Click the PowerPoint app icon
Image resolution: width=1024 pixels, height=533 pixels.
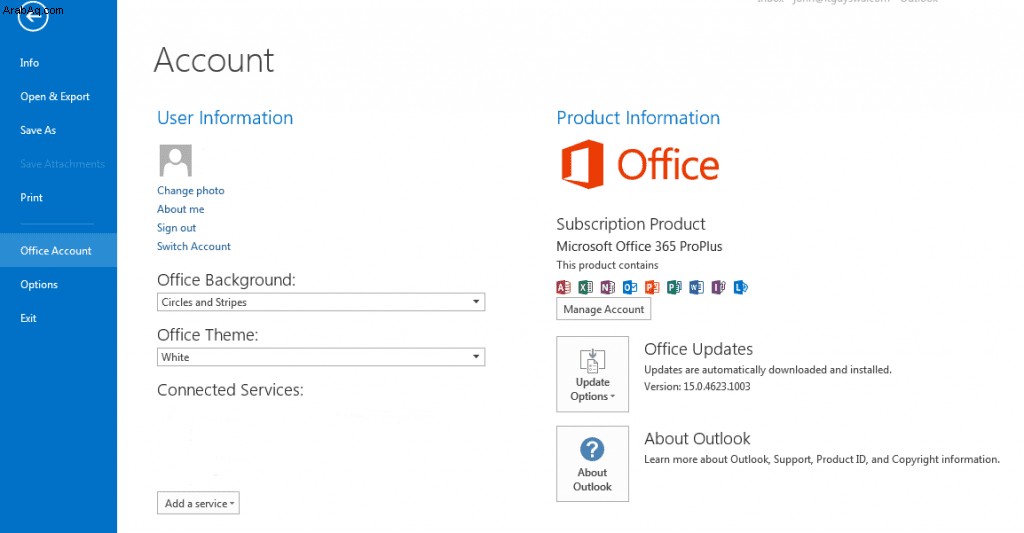pyautogui.click(x=652, y=287)
